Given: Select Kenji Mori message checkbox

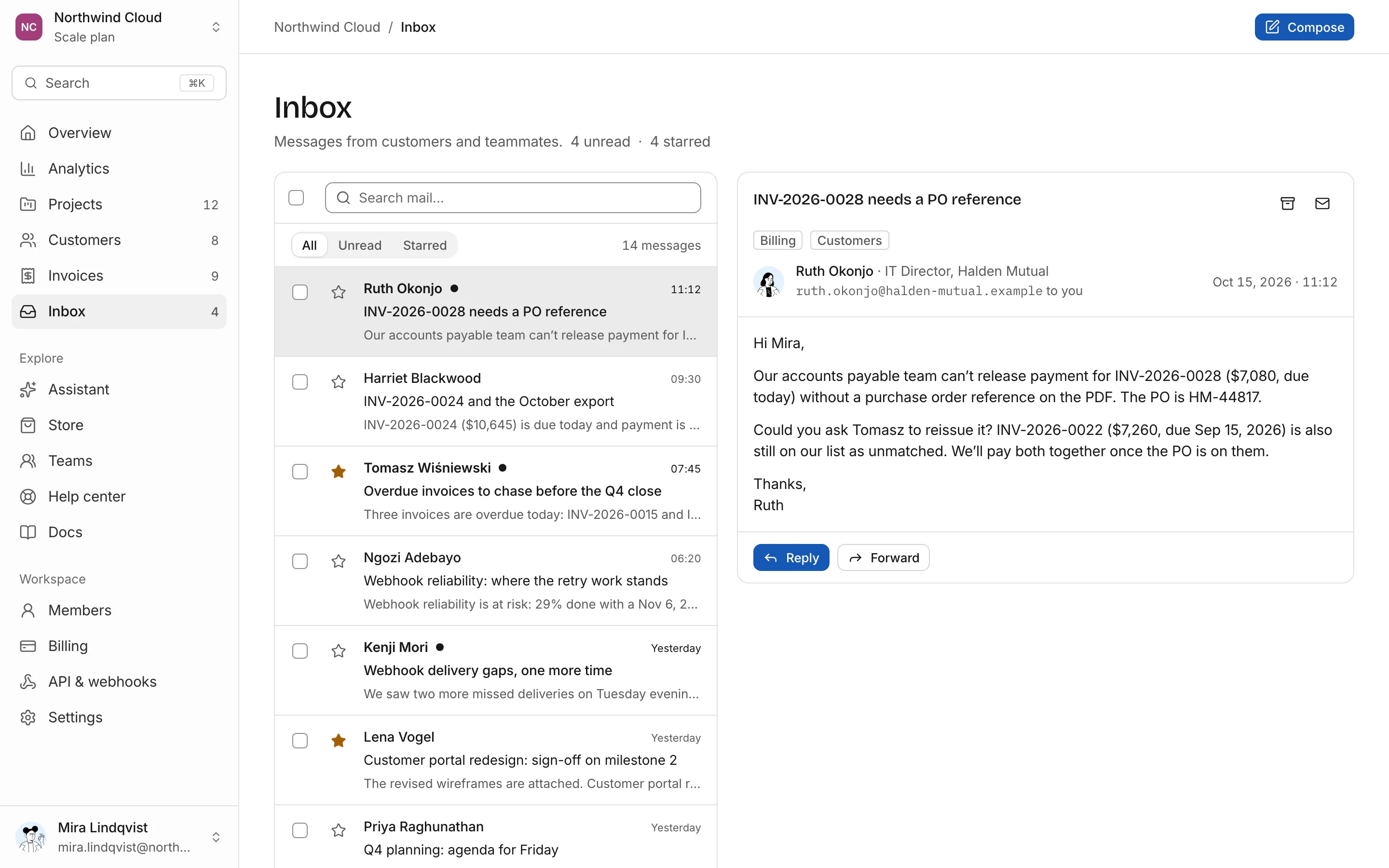Looking at the screenshot, I should pos(300,651).
